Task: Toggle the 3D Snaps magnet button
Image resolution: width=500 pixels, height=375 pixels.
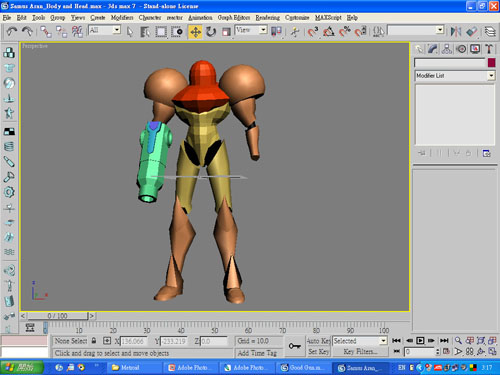Action: 313,32
